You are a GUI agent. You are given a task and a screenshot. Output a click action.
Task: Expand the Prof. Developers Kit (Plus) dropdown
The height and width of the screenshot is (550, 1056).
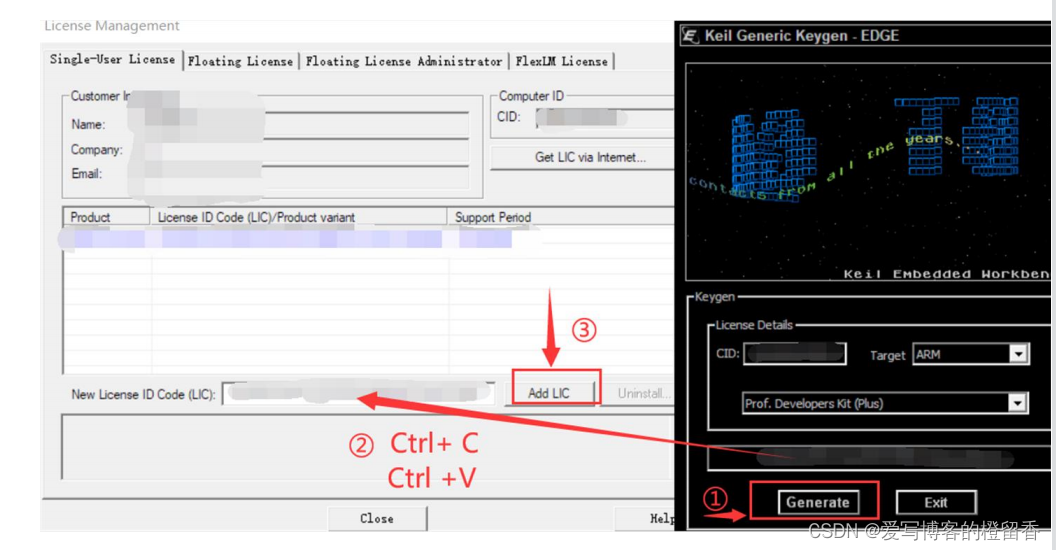(885, 403)
